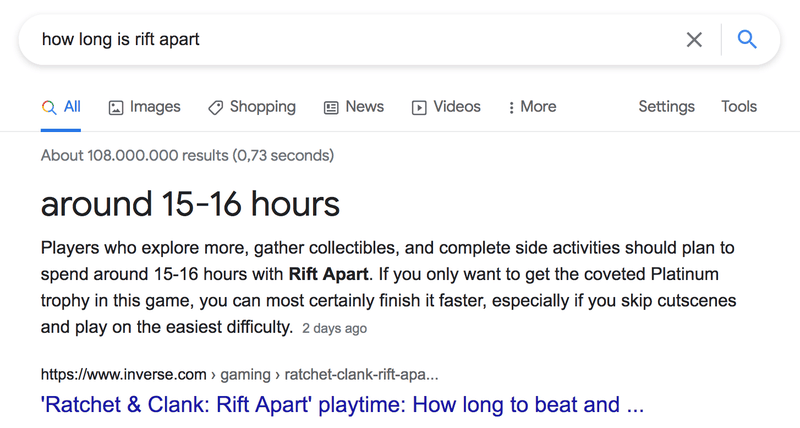
Task: Click the All tab magnifier icon
Action: (49, 108)
